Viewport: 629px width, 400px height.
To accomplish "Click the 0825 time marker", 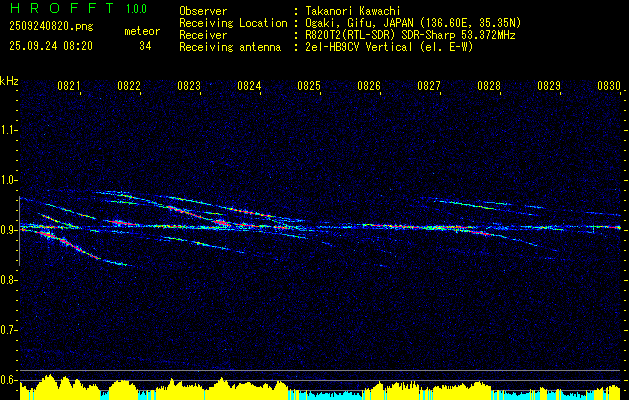I will pos(309,86).
